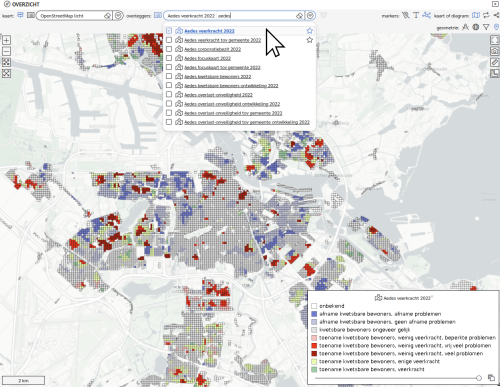Screen dimensions: 500x387
Task: Click the filter funnel icon next to geometrie
Action: click(486, 27)
